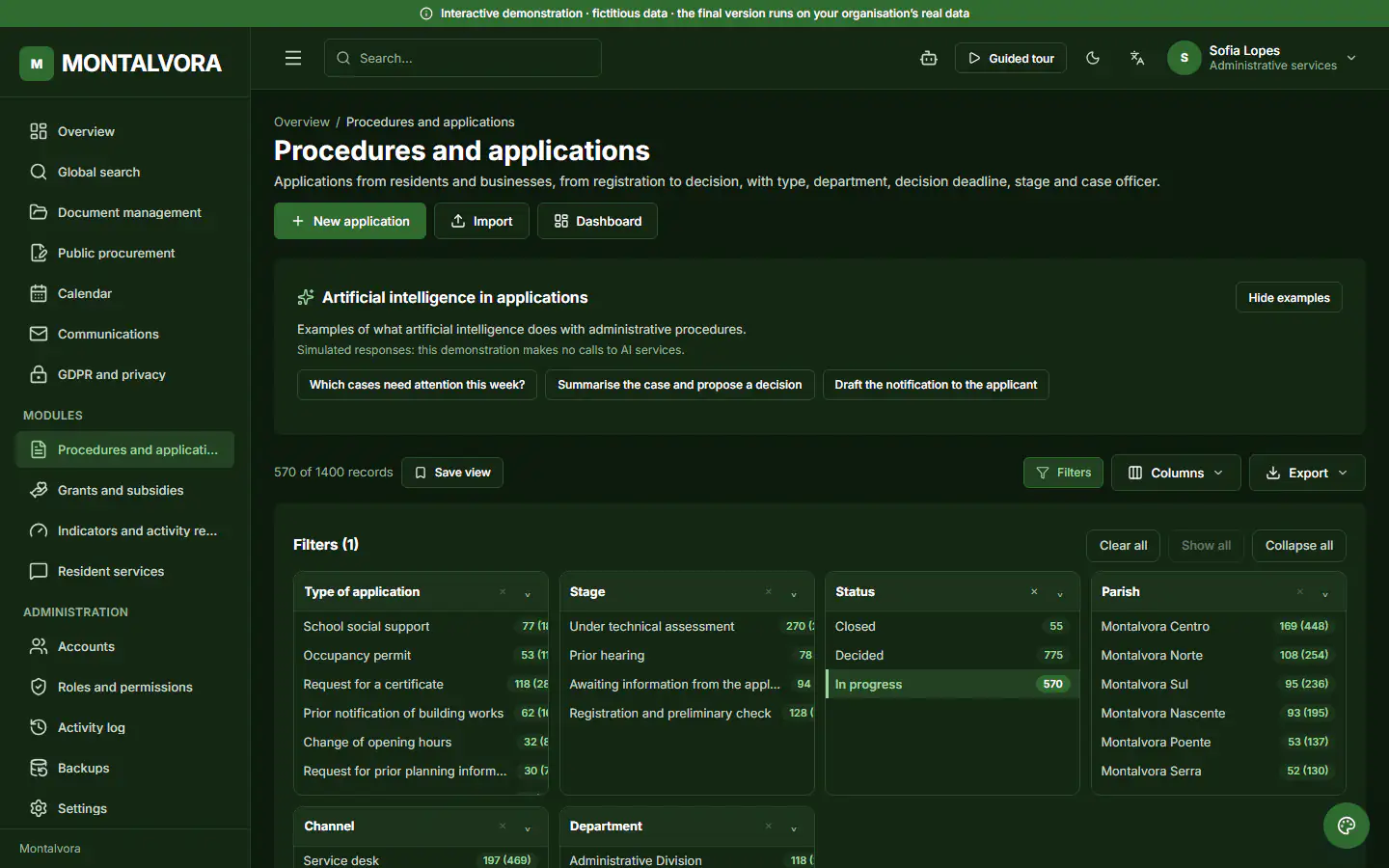Select the Closed status filter
Screen dimensions: 1389x868
click(952, 627)
